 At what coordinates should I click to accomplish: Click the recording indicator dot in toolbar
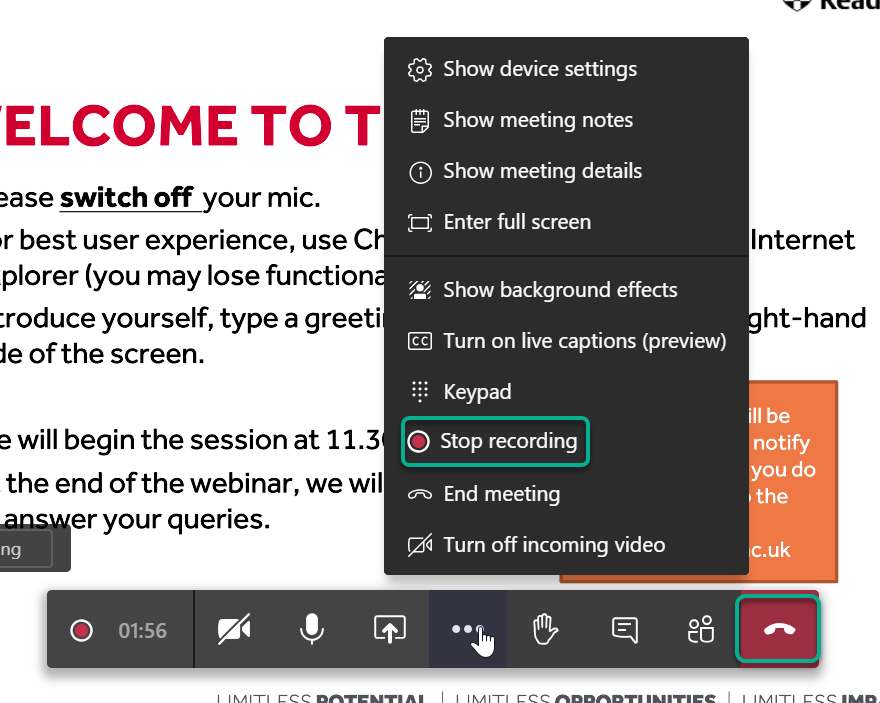82,630
